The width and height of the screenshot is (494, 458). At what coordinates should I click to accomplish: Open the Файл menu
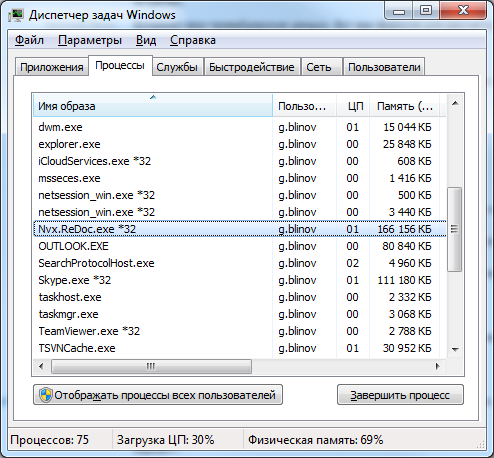pyautogui.click(x=29, y=40)
